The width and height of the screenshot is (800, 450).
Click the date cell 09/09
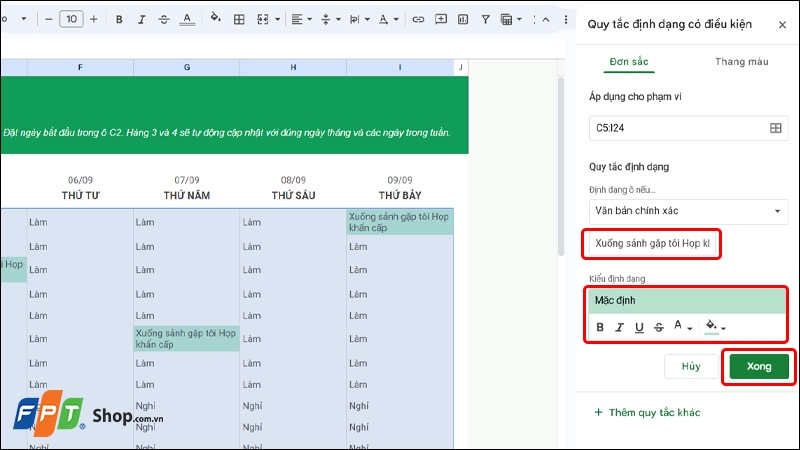pos(400,180)
